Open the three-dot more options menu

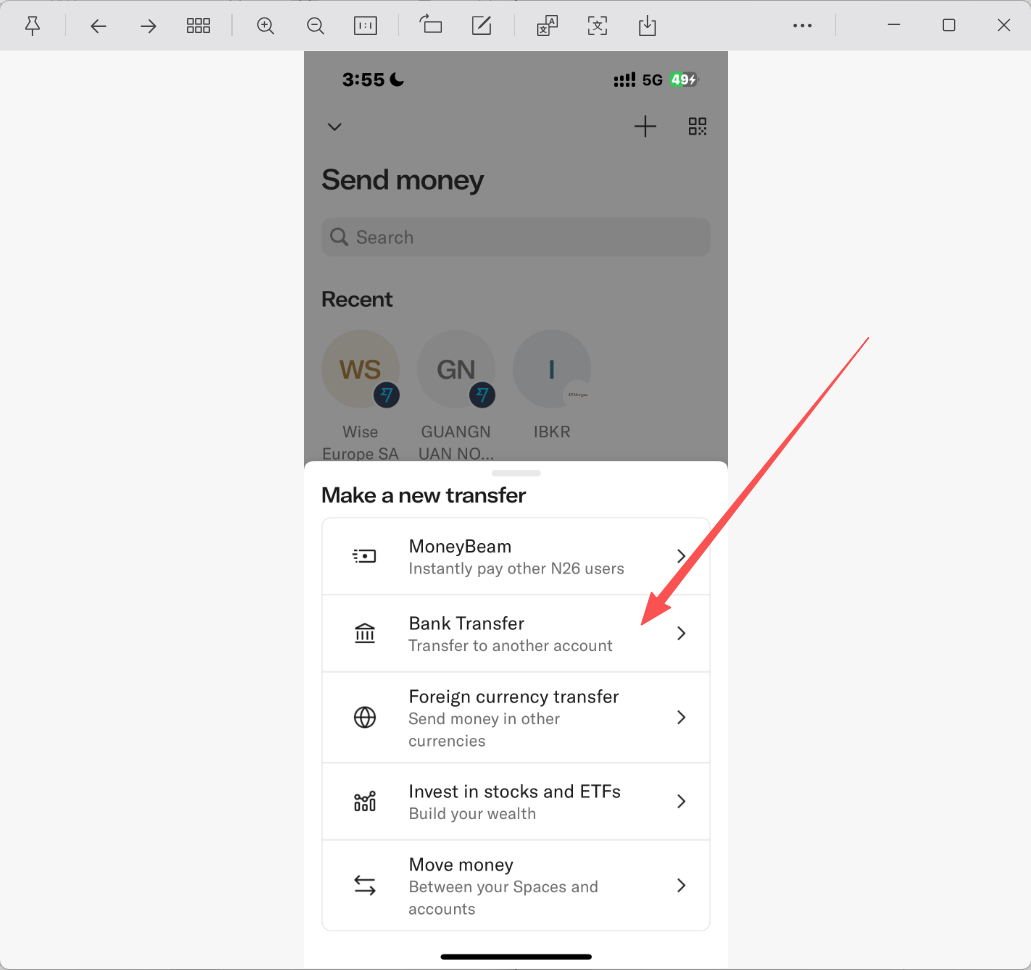pos(802,26)
